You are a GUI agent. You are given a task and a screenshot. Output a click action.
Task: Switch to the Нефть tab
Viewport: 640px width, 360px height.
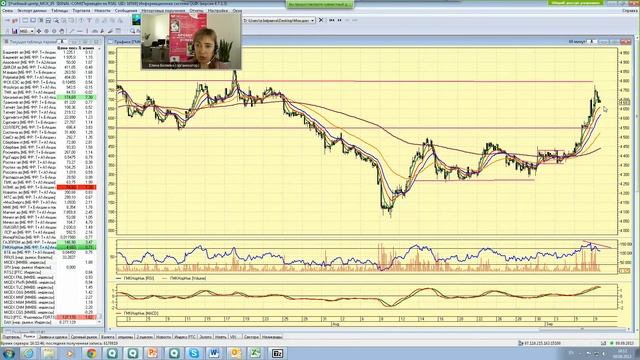click(220, 337)
